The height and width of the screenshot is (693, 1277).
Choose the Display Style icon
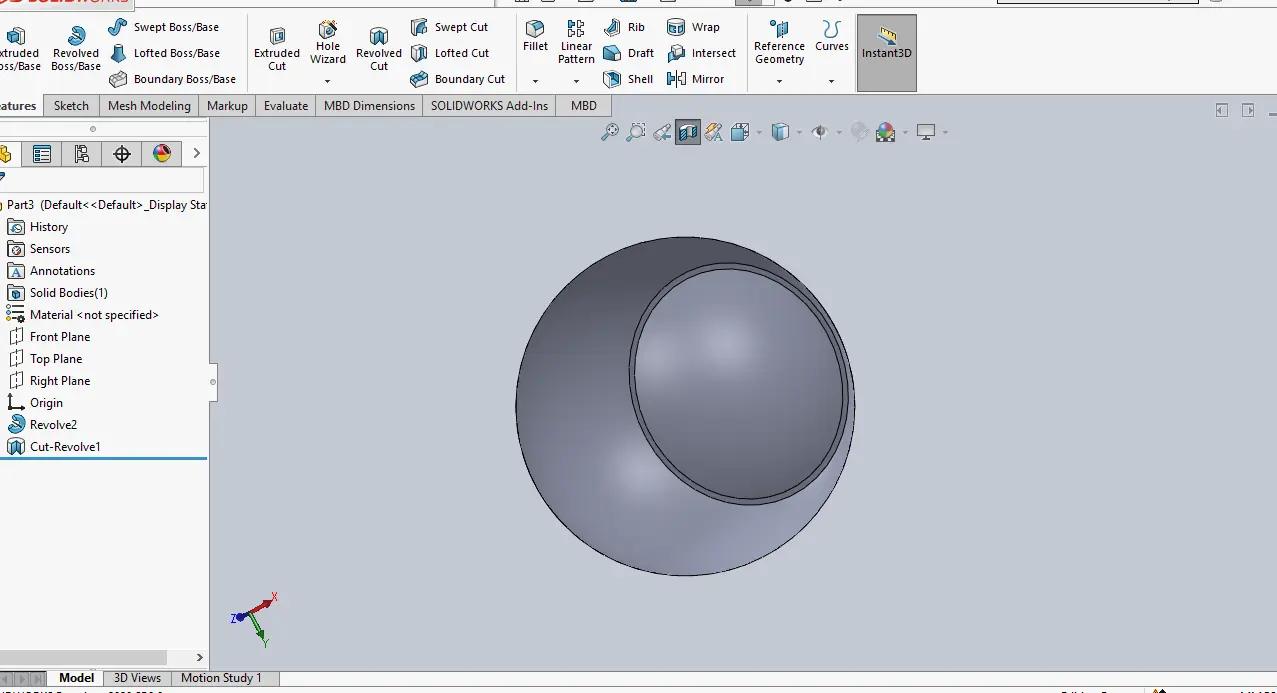pos(780,132)
